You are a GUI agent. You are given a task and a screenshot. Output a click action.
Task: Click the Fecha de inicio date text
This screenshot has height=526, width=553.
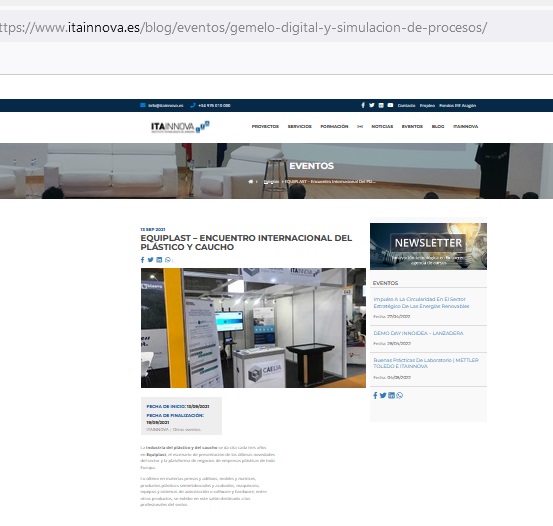[x=178, y=406]
